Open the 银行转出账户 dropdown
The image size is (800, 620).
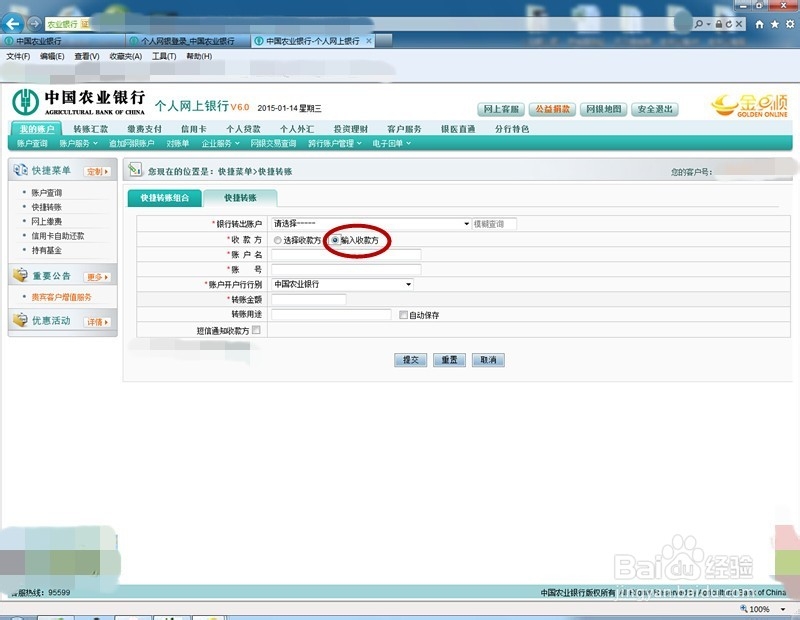pyautogui.click(x=371, y=224)
